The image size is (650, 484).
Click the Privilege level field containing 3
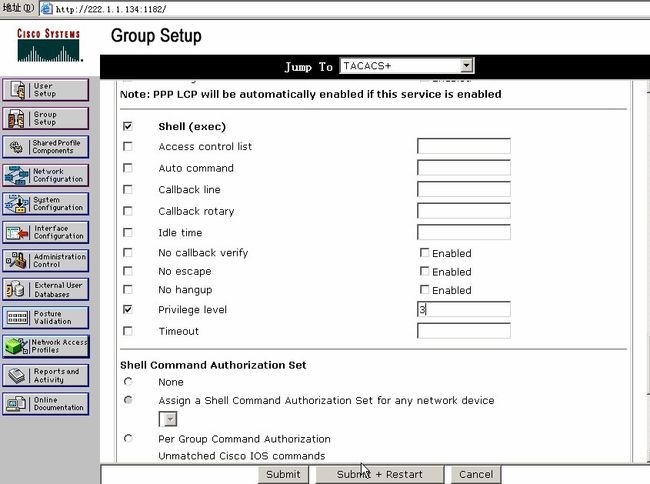(x=463, y=309)
